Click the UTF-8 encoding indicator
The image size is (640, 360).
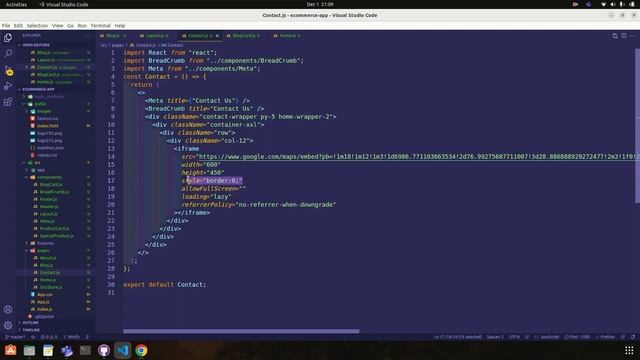click(x=514, y=337)
